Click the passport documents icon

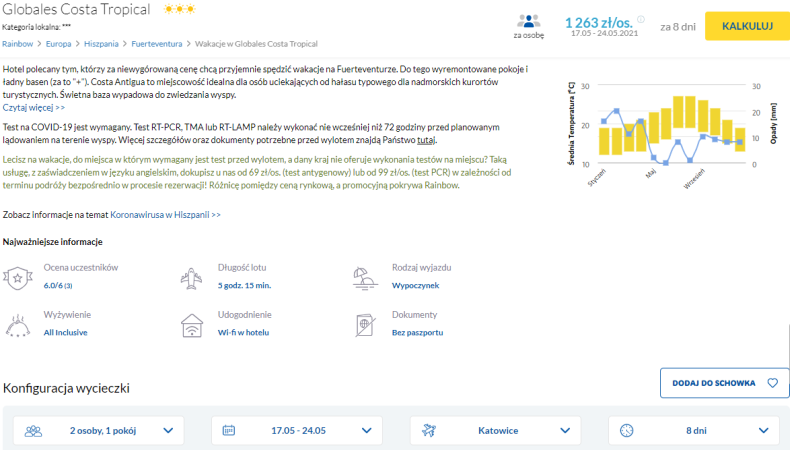tap(365, 326)
